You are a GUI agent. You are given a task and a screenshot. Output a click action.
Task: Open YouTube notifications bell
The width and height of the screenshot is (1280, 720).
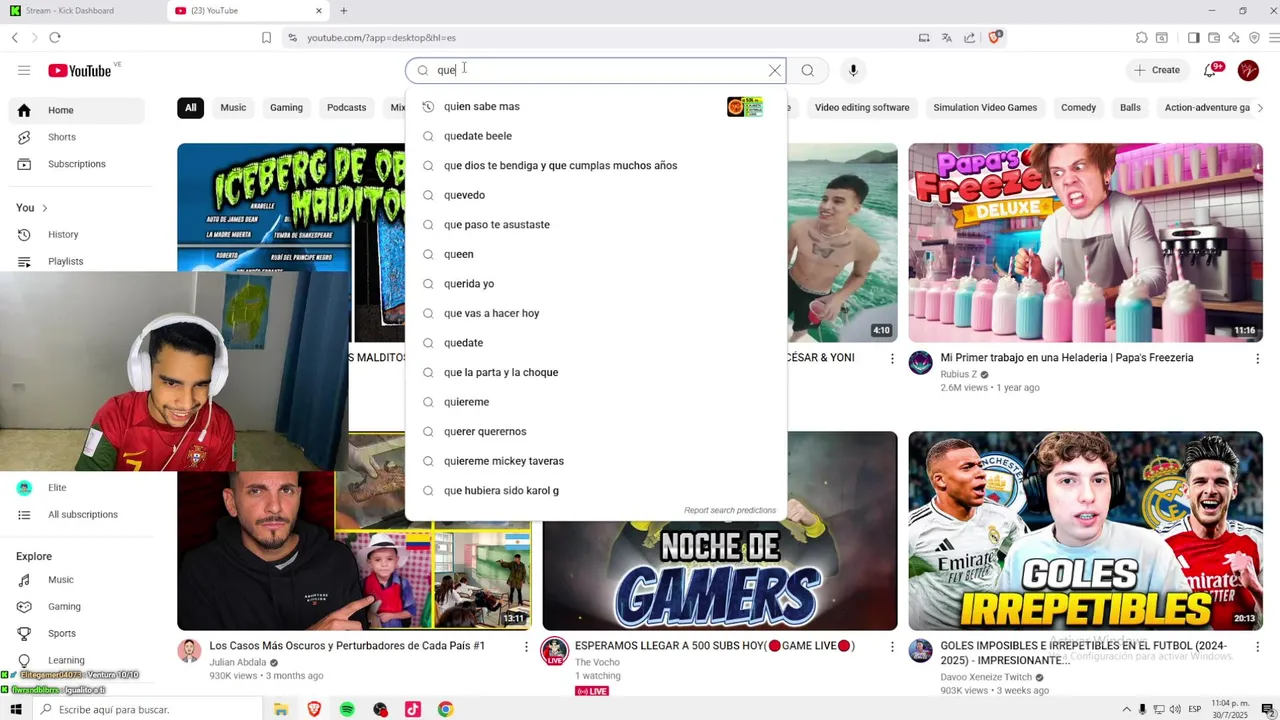coord(1211,70)
